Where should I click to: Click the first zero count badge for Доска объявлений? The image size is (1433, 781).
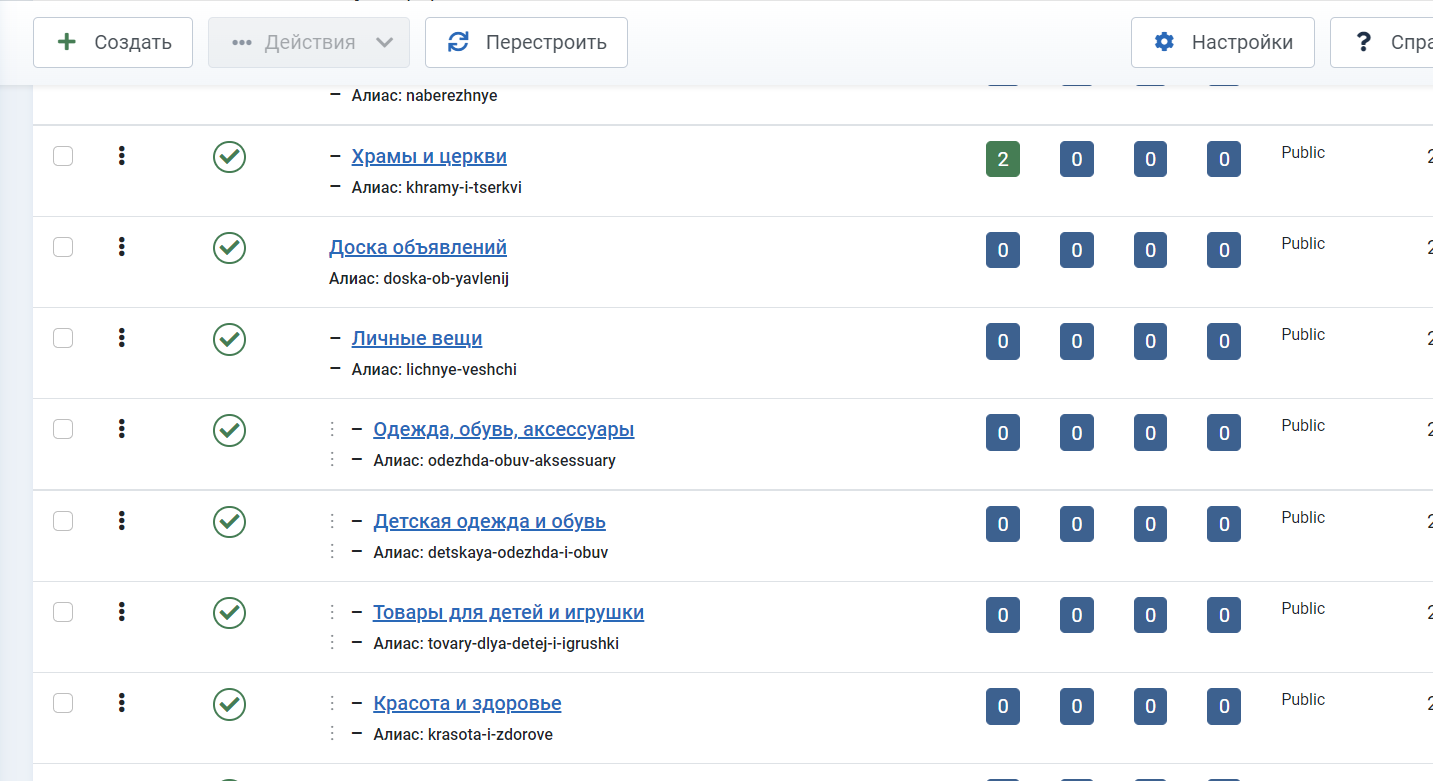[1002, 251]
